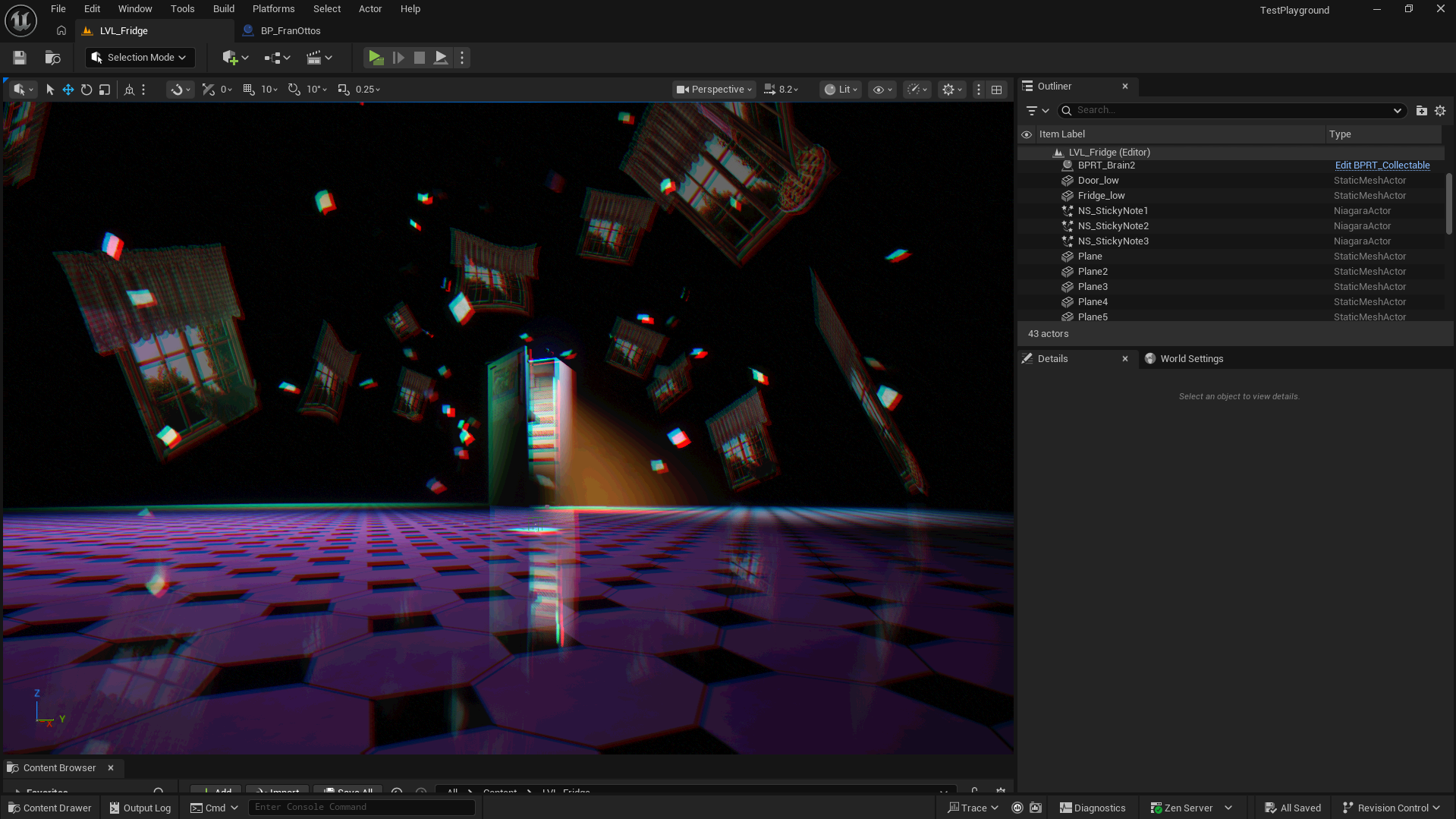This screenshot has height=819, width=1456.
Task: Open the Selection Mode dropdown
Action: tap(140, 58)
